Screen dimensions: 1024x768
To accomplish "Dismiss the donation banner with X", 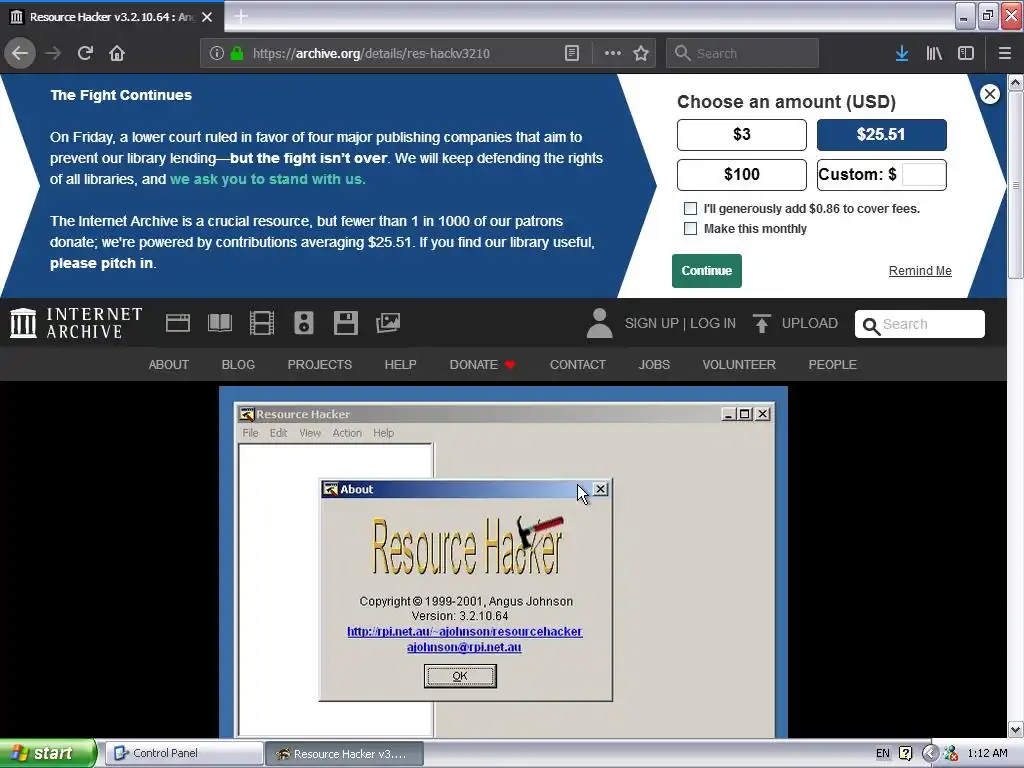I will 990,94.
